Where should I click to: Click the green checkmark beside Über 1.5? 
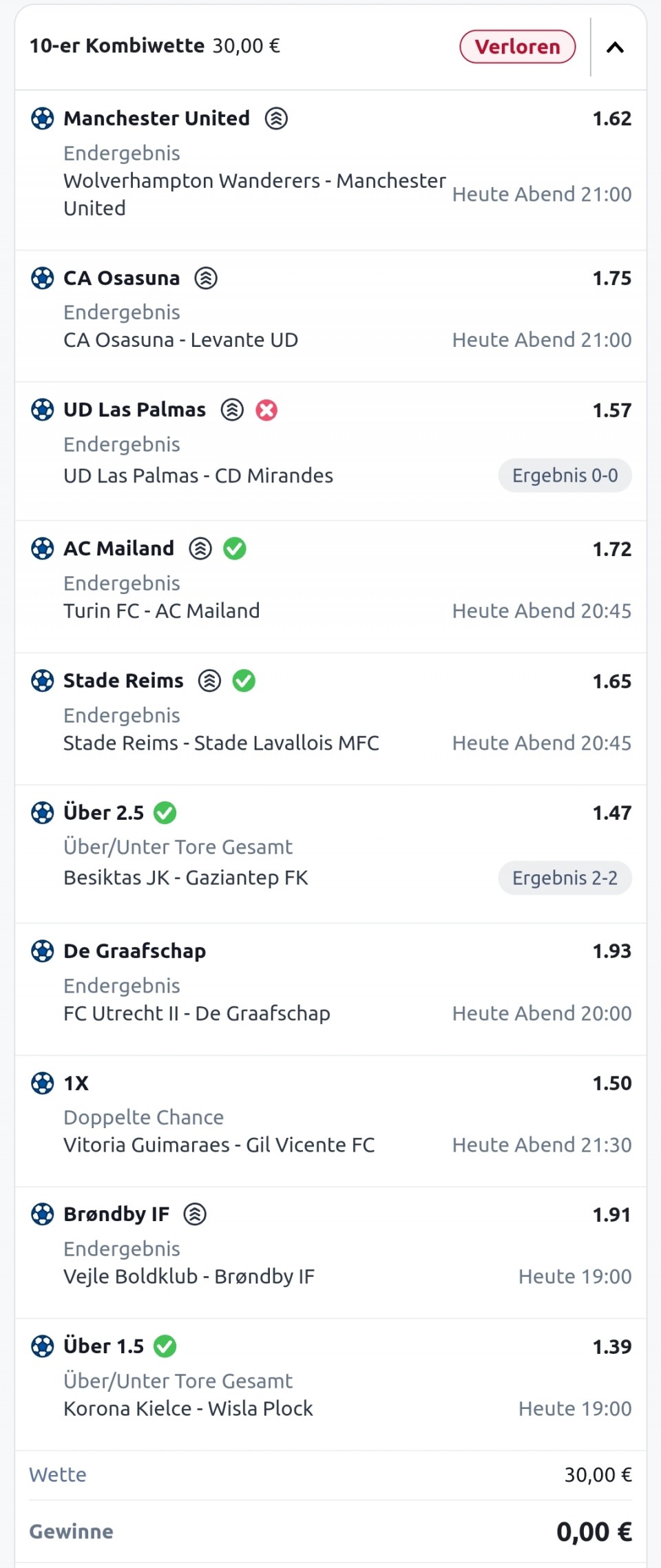pyautogui.click(x=165, y=1346)
